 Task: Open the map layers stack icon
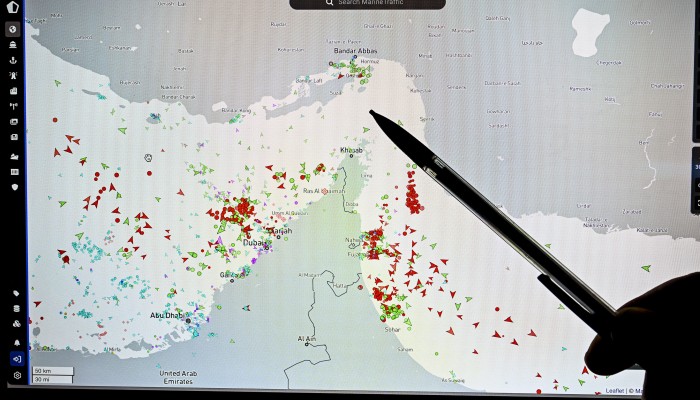pos(16,308)
